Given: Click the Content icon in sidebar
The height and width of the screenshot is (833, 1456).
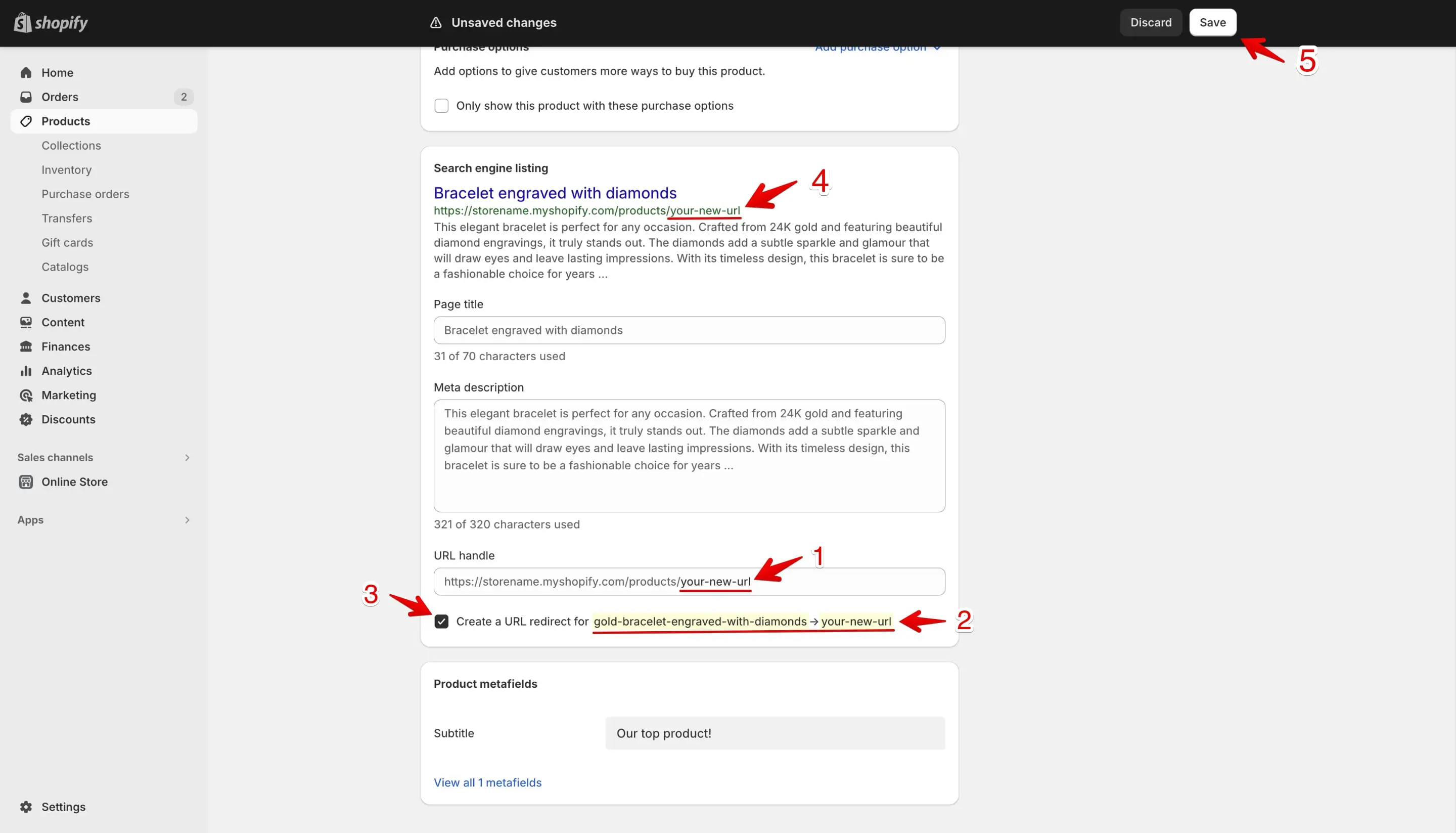Looking at the screenshot, I should (x=26, y=322).
